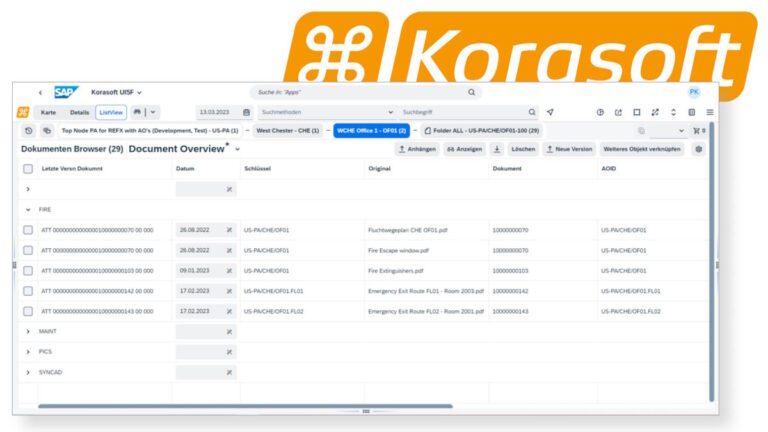Click the download icon next to Anzeigen
The image size is (768, 432).
click(x=497, y=149)
